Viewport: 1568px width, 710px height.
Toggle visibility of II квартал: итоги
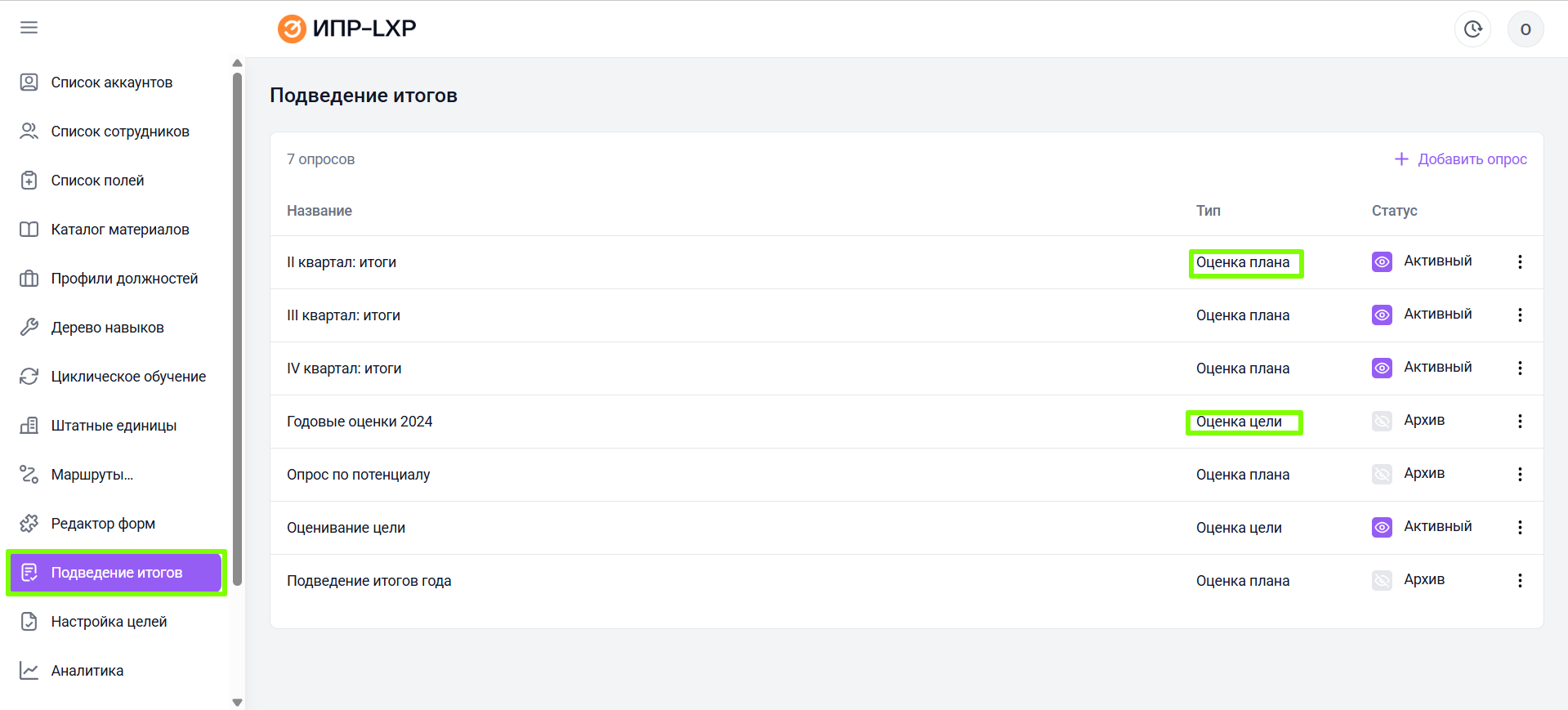click(1382, 262)
